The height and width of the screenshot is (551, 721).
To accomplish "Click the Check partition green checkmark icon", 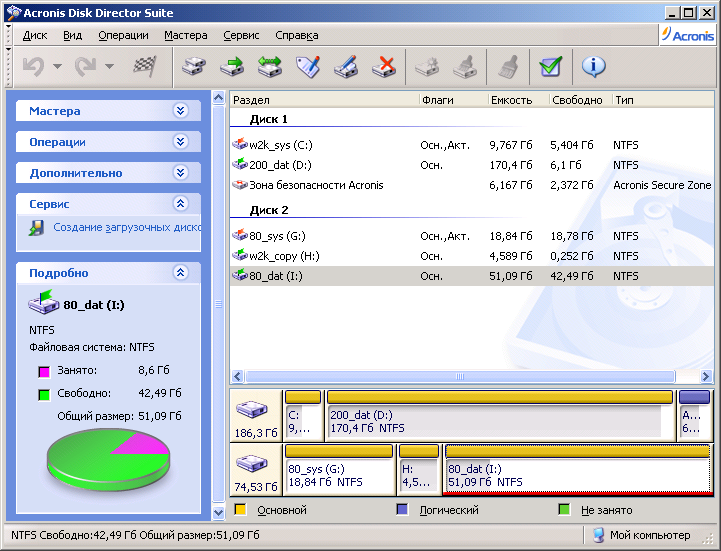I will tap(551, 67).
